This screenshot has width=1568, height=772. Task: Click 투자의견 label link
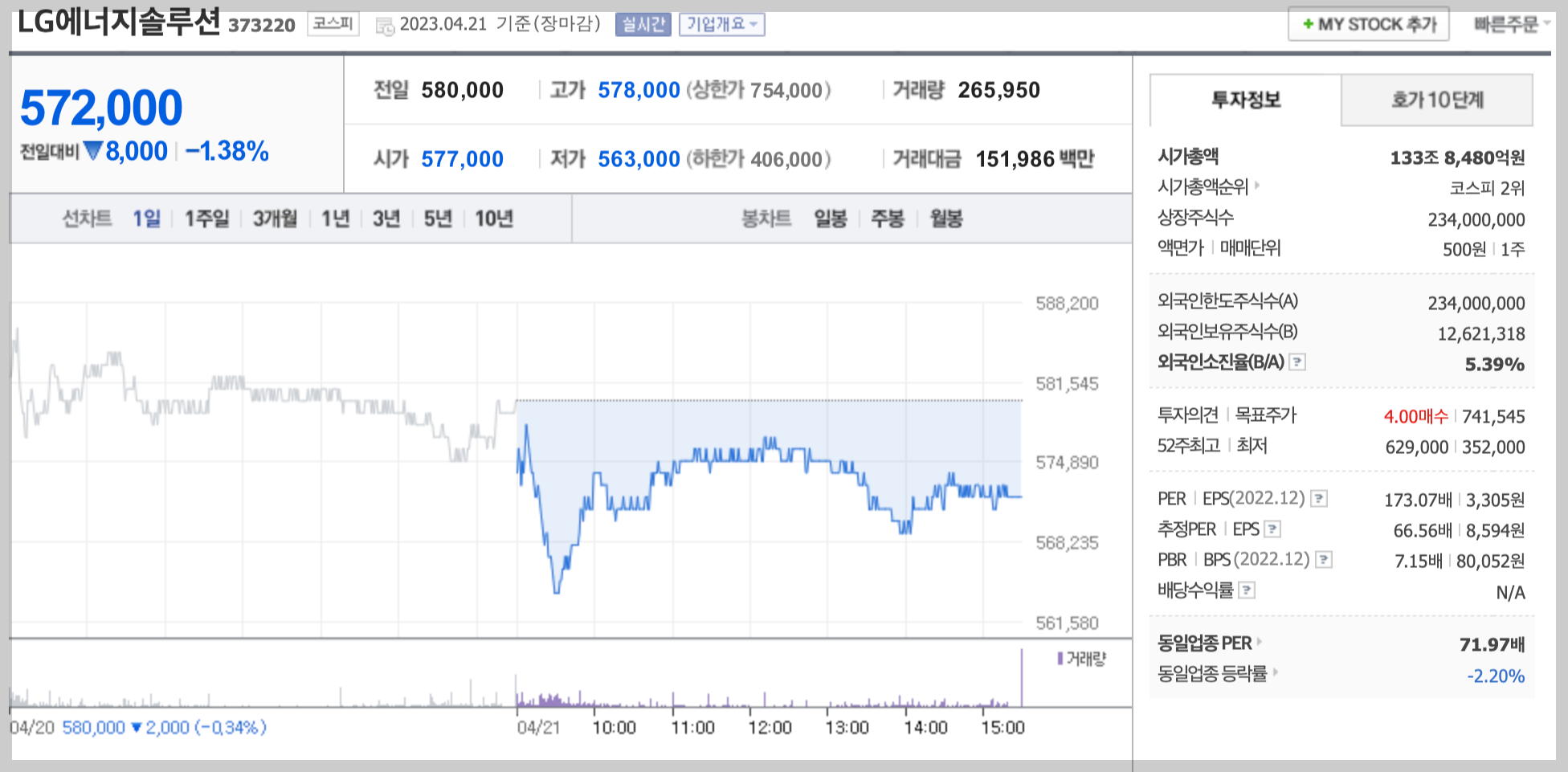click(1187, 415)
